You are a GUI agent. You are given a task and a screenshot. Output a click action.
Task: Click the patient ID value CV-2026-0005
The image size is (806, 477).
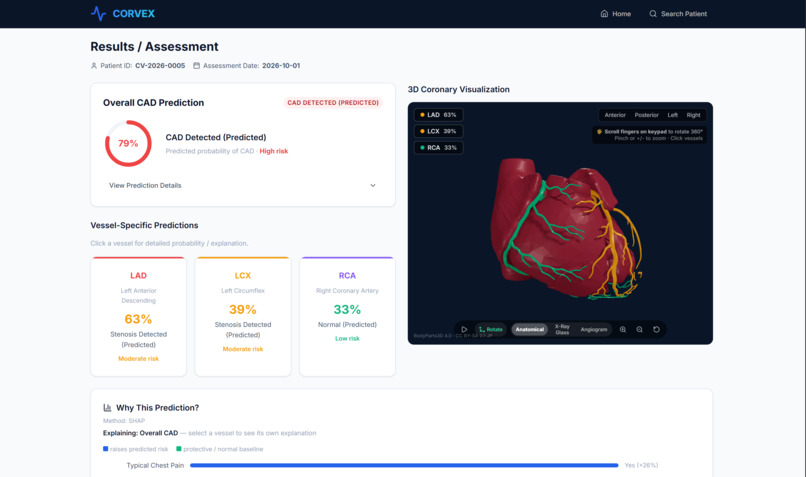click(x=160, y=66)
